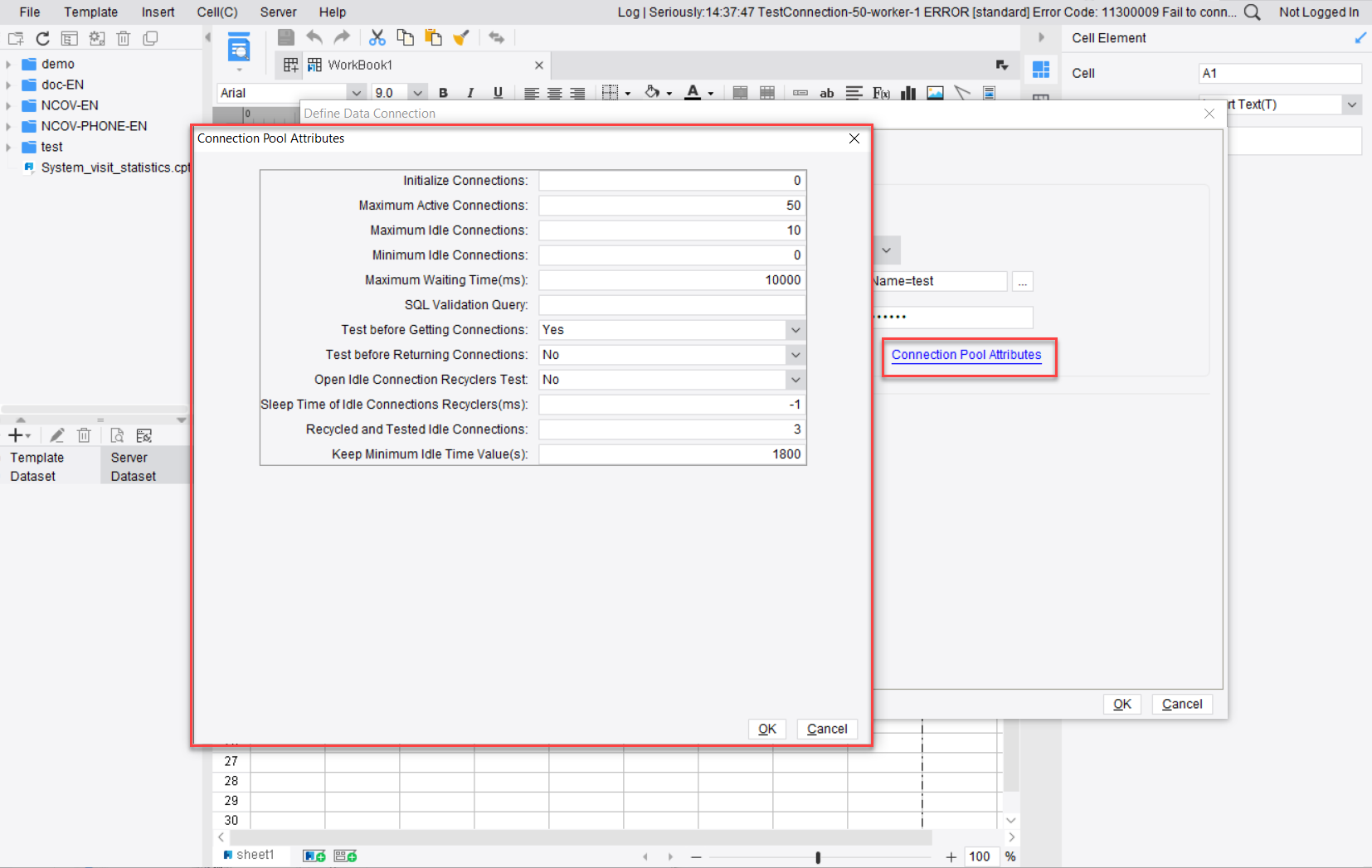The height and width of the screenshot is (868, 1372).
Task: Toggle italic text formatting
Action: (470, 93)
